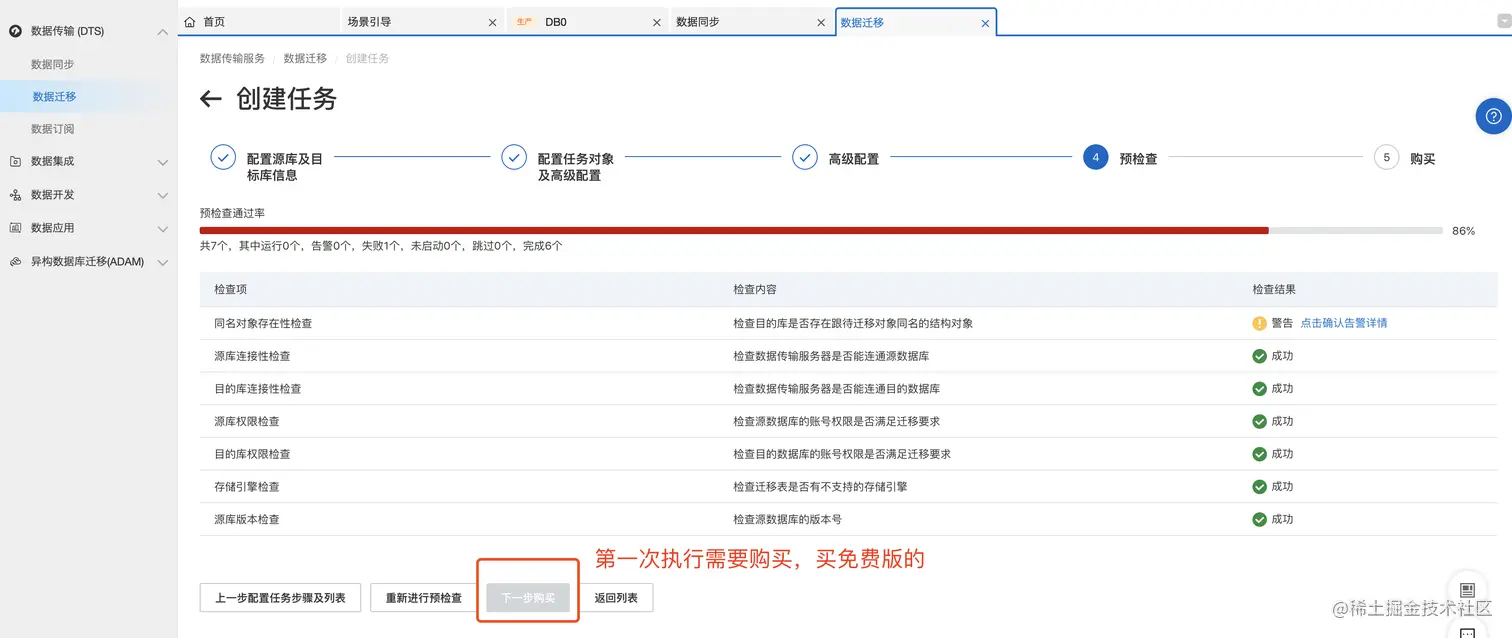Switch to the DB0 tab

(587, 22)
